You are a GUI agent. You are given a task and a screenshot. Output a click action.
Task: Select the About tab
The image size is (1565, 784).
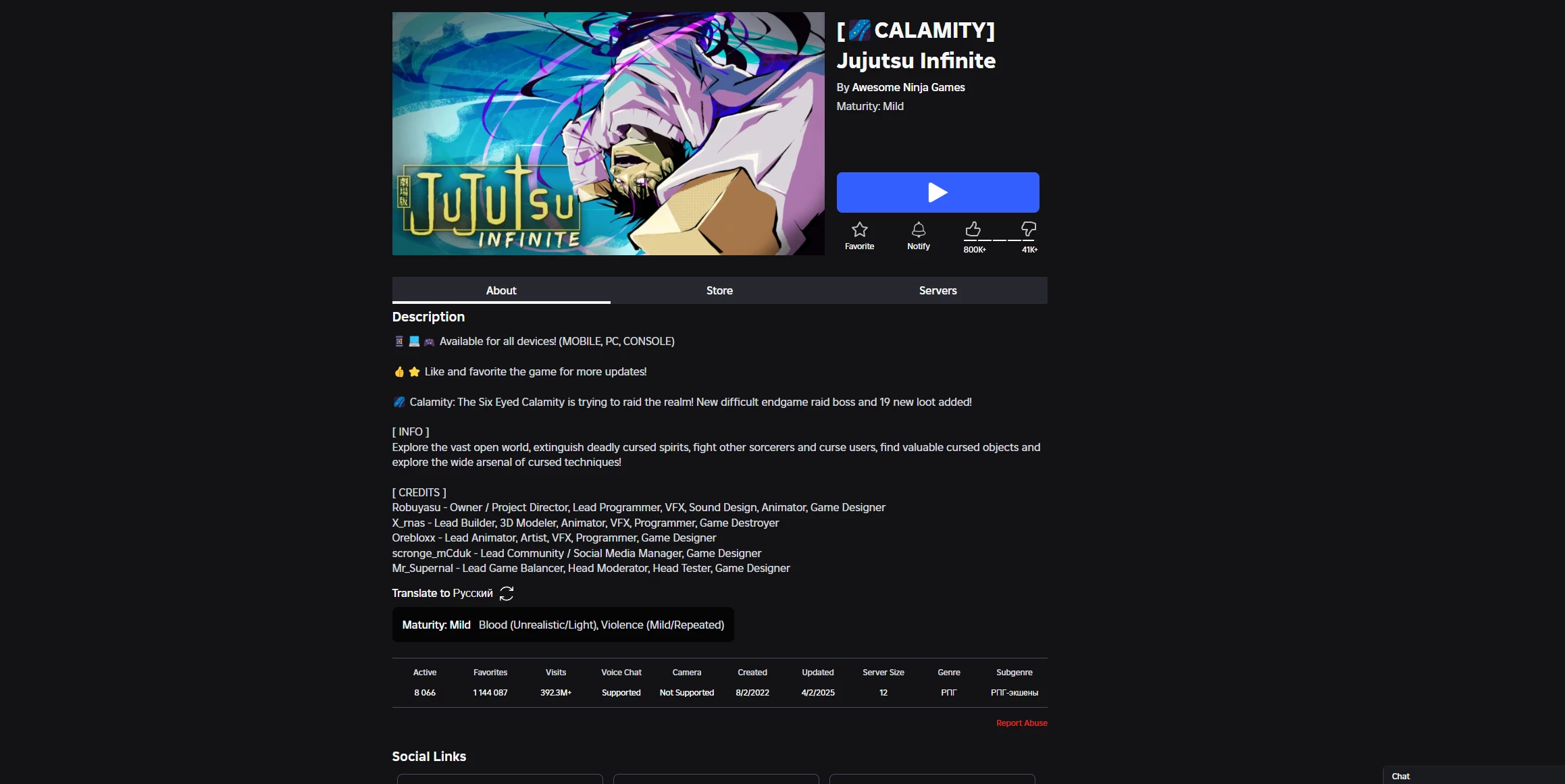coord(501,290)
